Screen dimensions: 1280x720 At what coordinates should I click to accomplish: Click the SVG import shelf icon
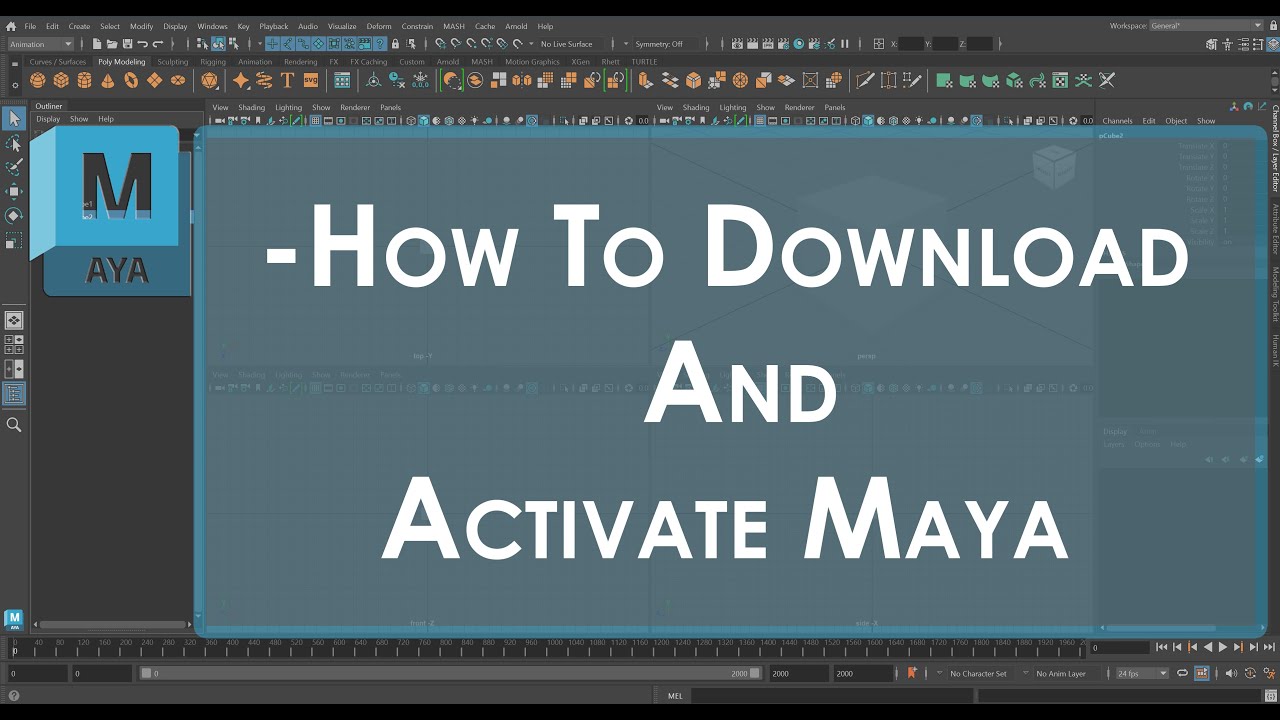[x=311, y=81]
